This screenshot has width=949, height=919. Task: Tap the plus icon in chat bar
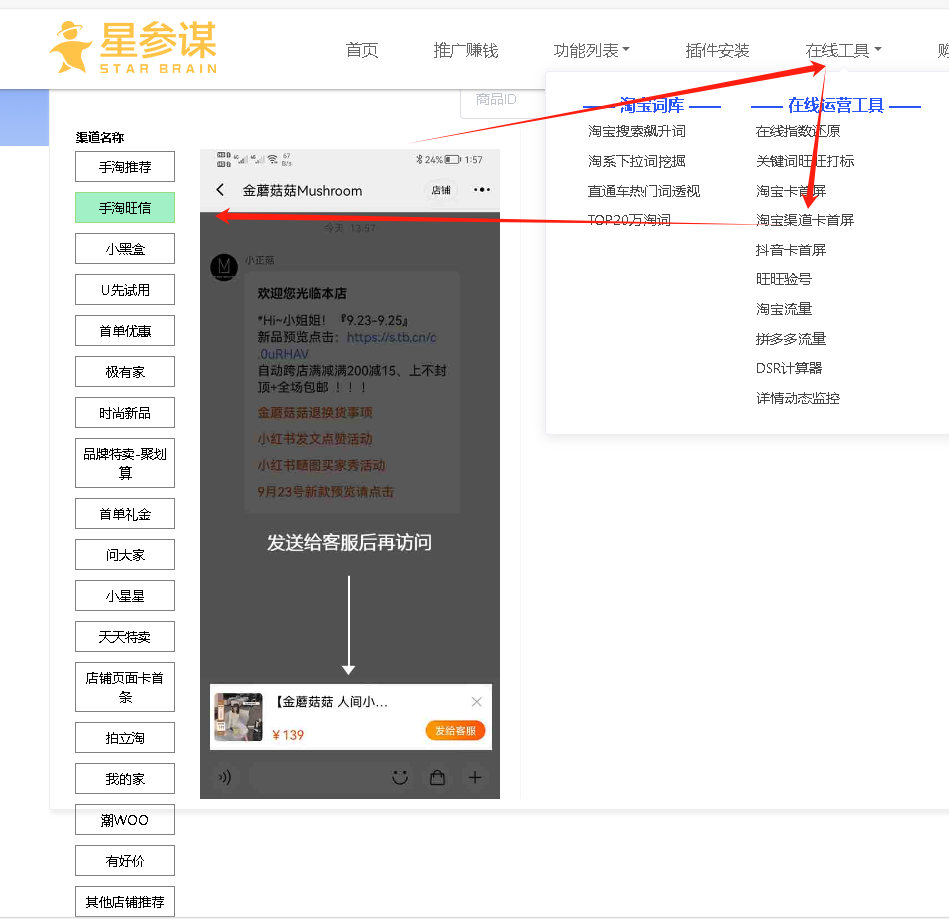(475, 777)
